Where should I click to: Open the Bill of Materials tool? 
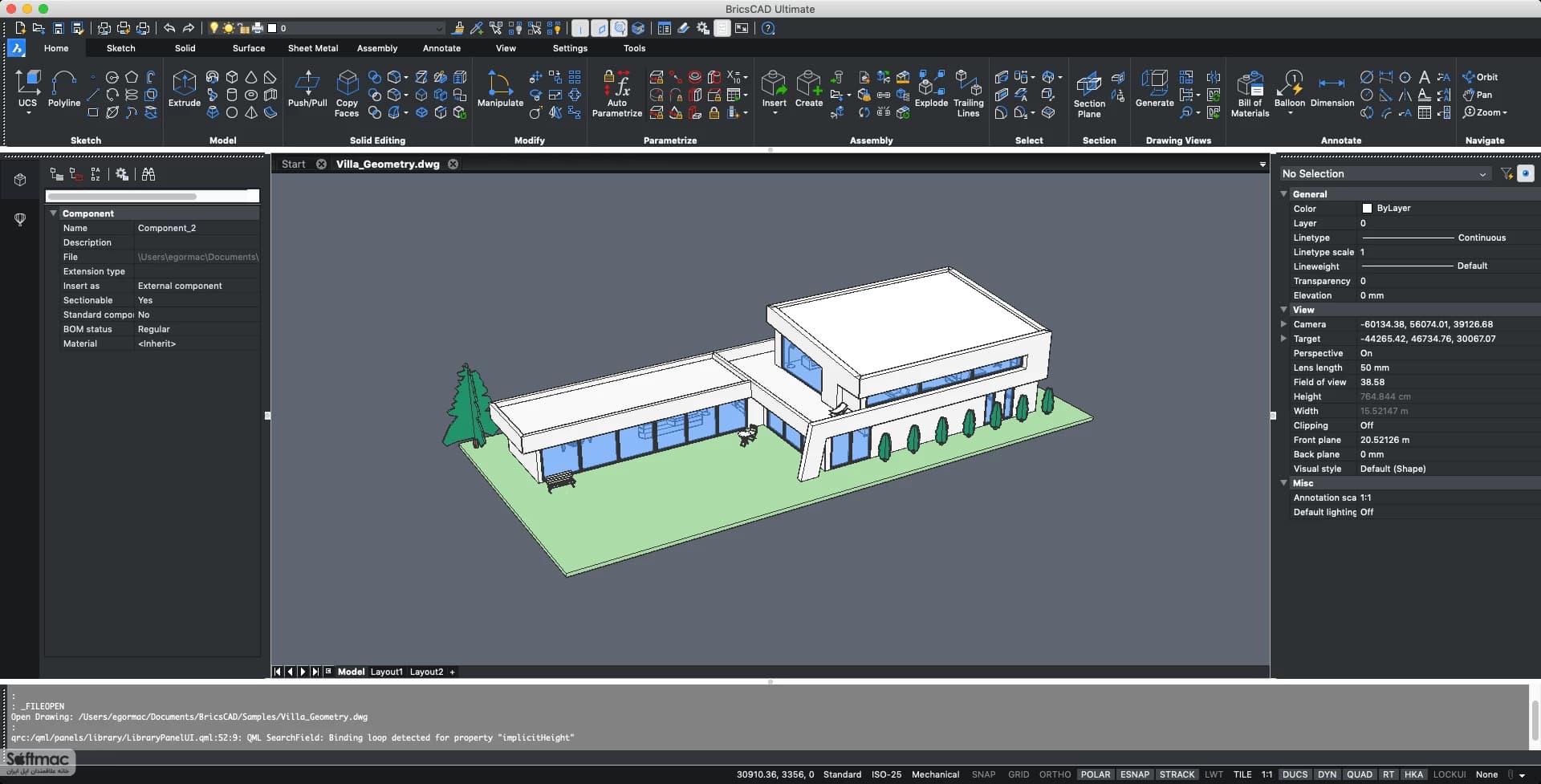[1250, 95]
